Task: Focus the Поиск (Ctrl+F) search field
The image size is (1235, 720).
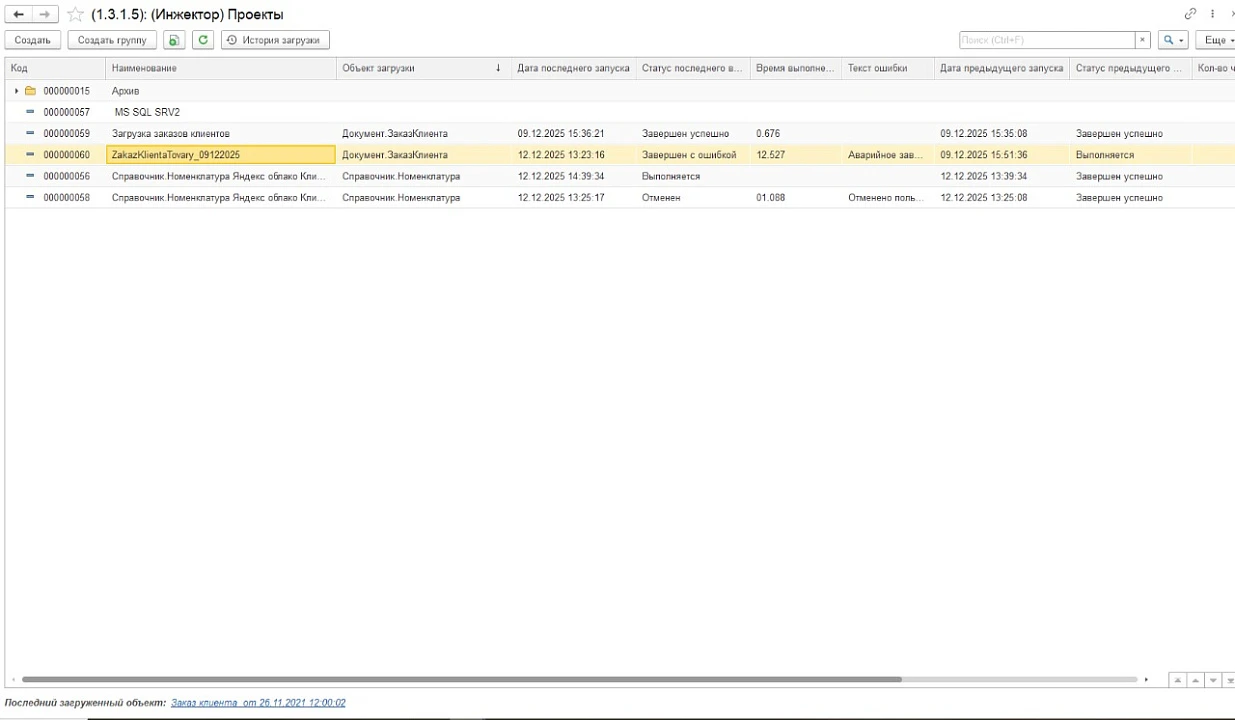Action: tap(1045, 40)
